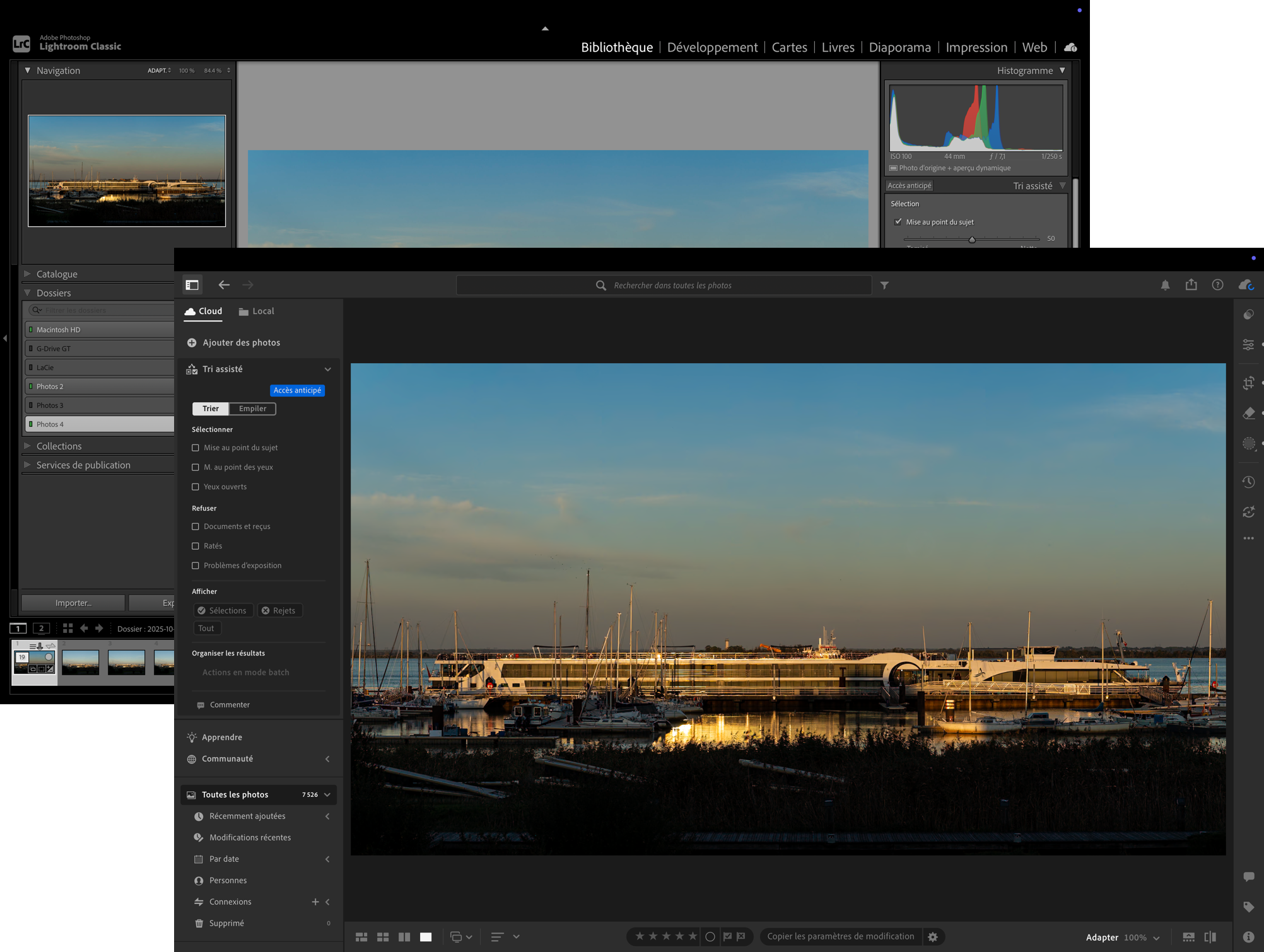
Task: Open the versions history clock icon
Action: pos(1248,482)
